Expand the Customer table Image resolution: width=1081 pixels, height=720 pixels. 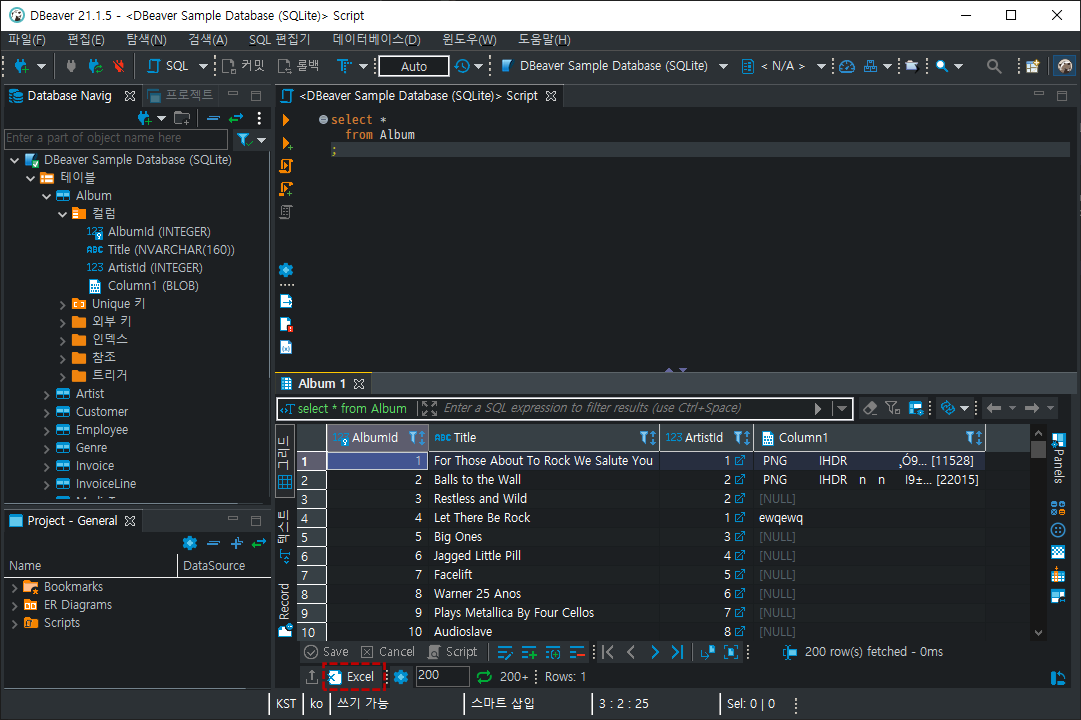[x=46, y=412]
